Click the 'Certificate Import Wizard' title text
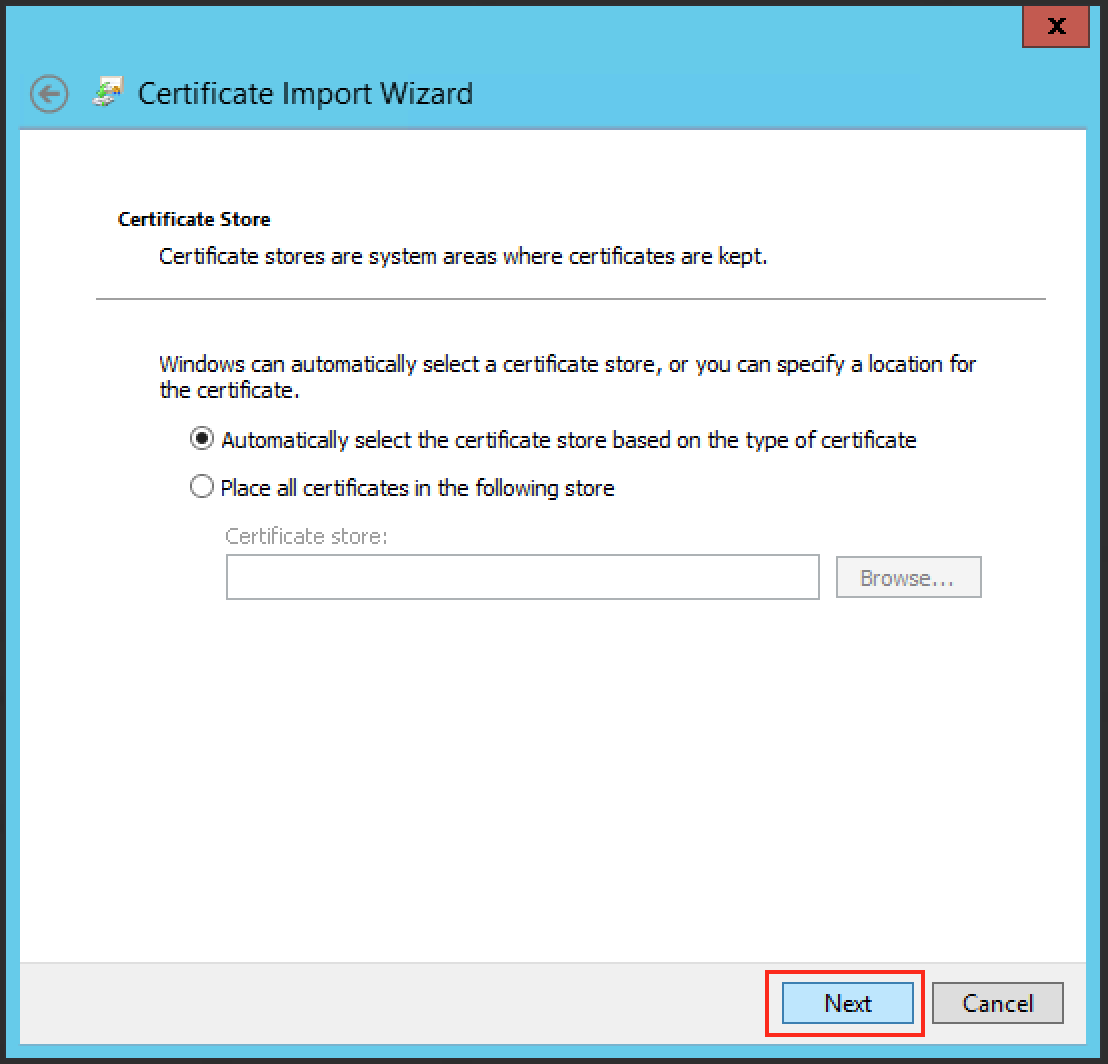Image resolution: width=1108 pixels, height=1064 pixels. [305, 94]
